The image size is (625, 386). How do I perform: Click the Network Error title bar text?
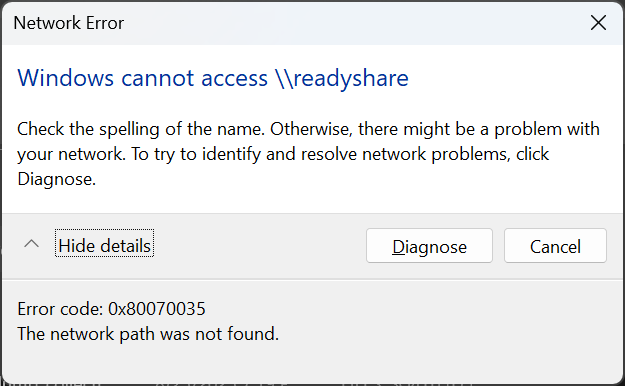[69, 23]
